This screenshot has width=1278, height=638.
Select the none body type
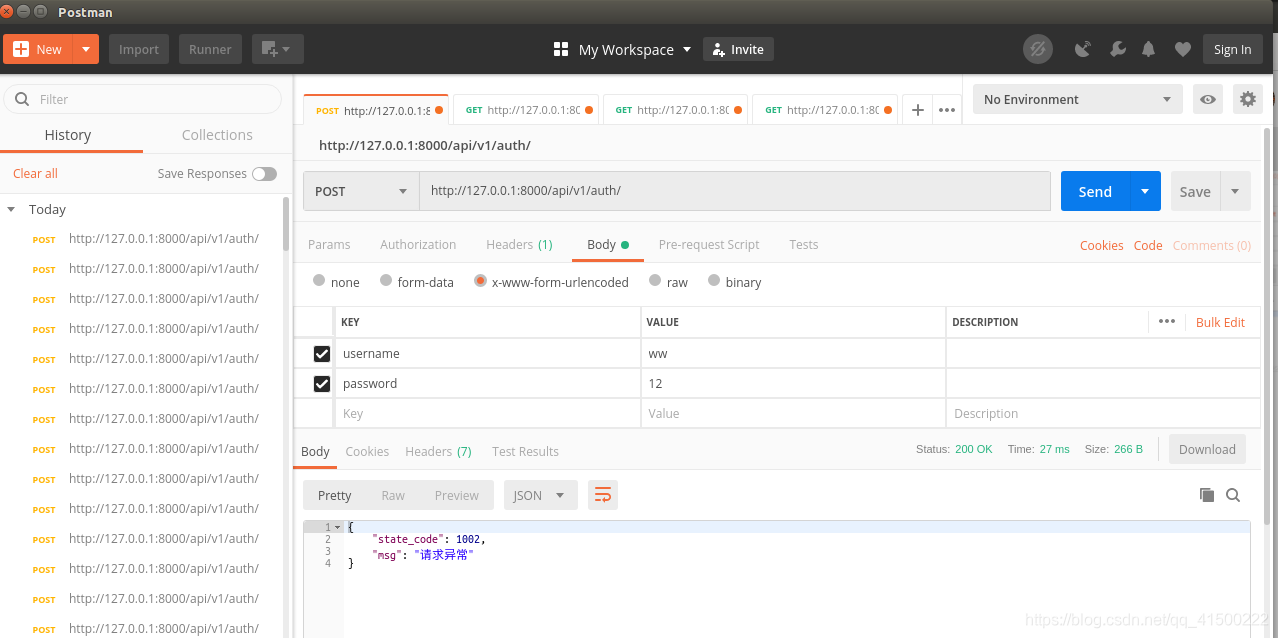(319, 281)
